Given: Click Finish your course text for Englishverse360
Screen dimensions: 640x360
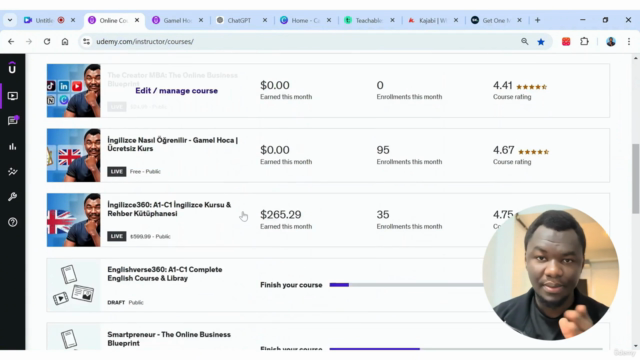Looking at the screenshot, I should click(291, 285).
